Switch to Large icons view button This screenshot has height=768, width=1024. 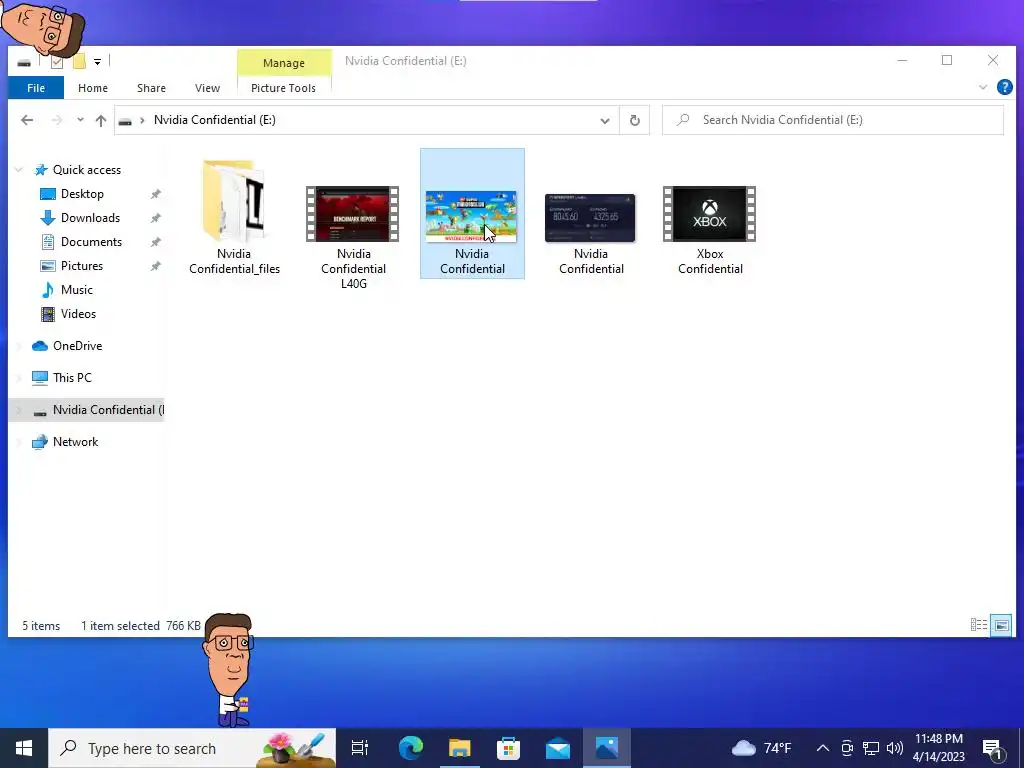[1001, 625]
